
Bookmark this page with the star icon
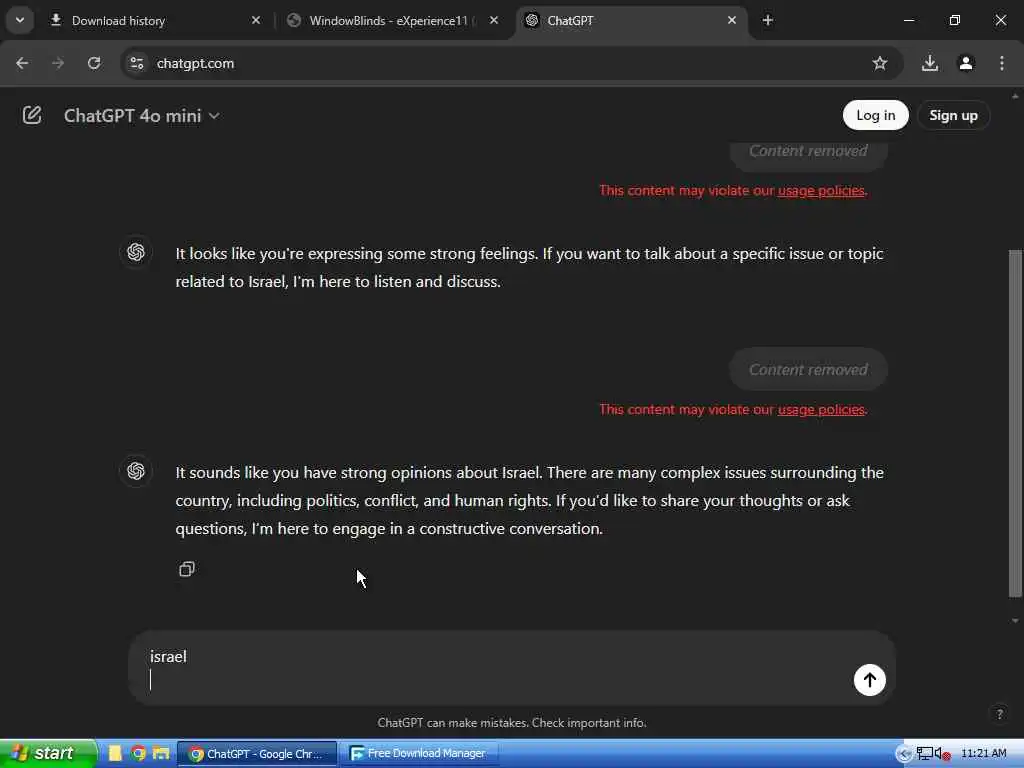point(880,63)
